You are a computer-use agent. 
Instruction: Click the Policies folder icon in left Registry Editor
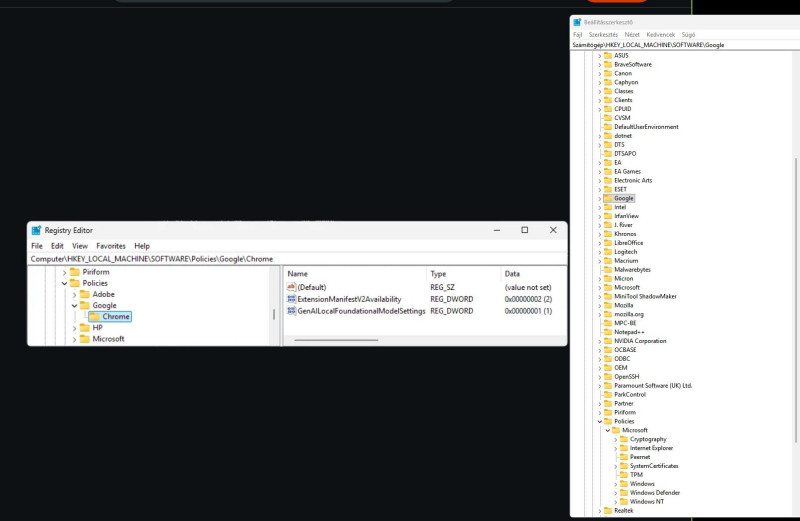[75, 283]
